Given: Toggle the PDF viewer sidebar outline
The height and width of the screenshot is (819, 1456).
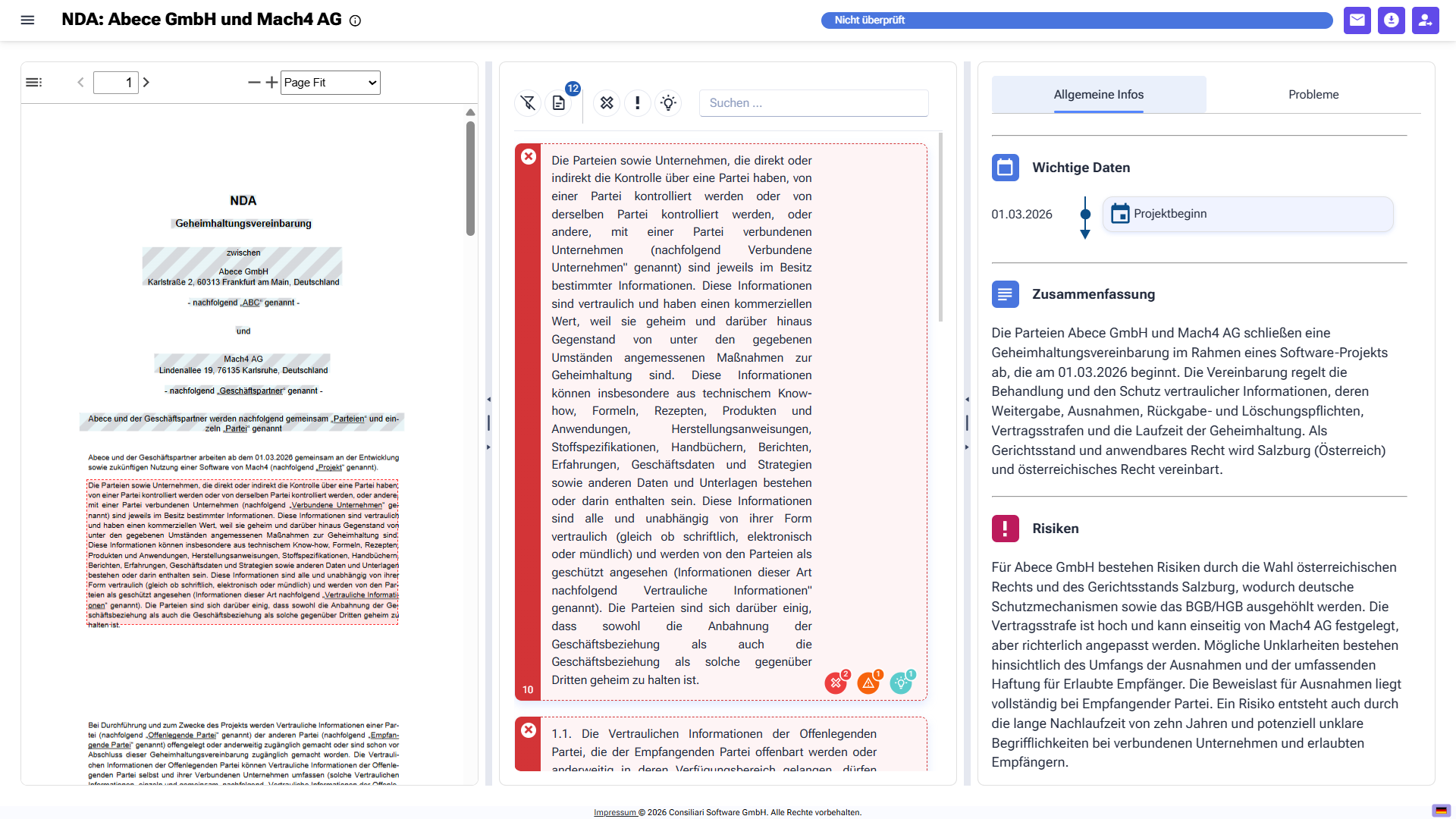Looking at the screenshot, I should 34,82.
